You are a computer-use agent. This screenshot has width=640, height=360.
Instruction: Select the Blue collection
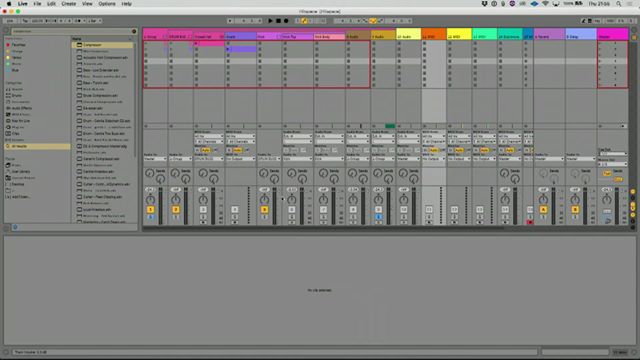pos(15,70)
